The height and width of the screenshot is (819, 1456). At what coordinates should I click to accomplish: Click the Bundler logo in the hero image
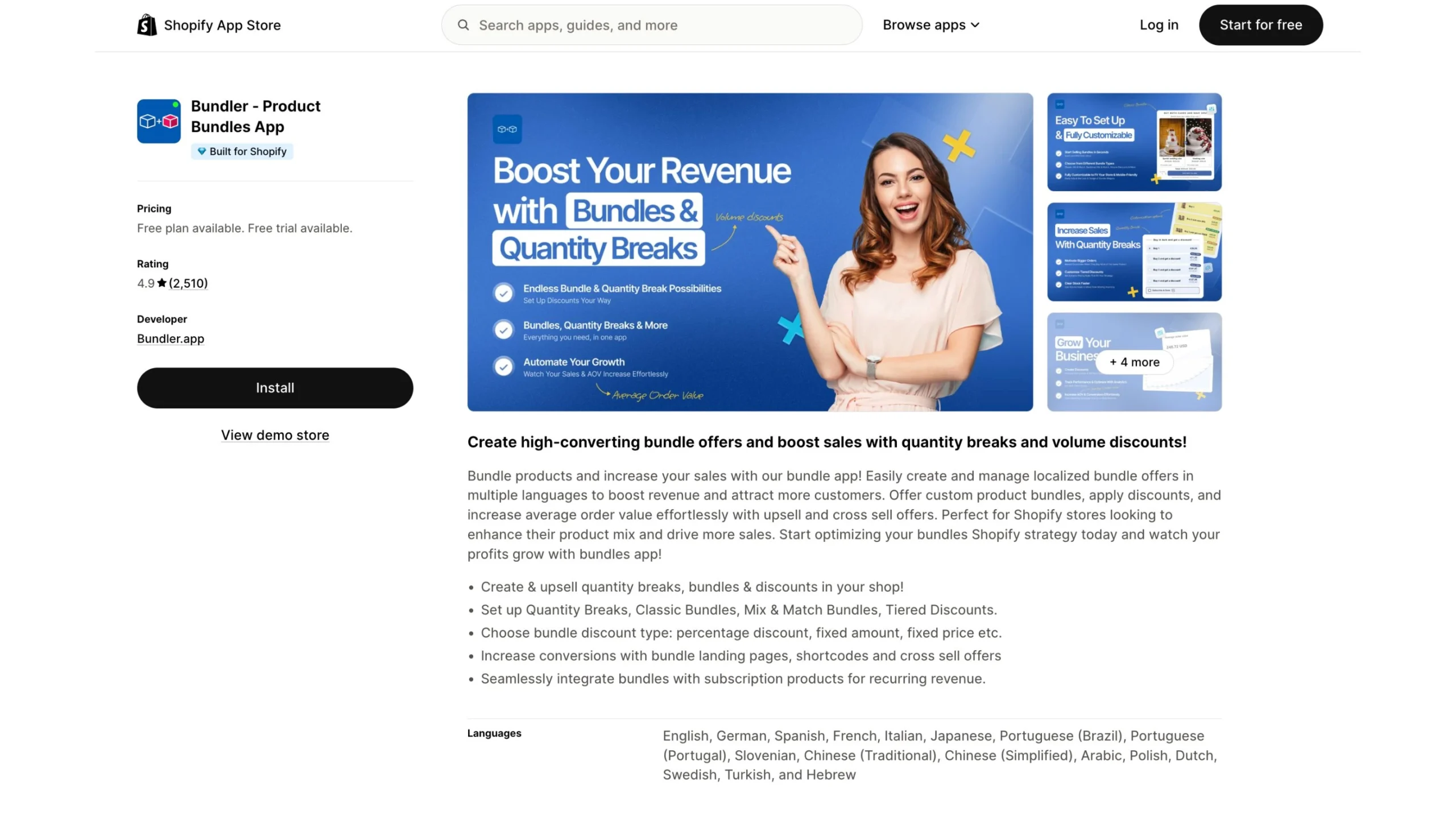click(507, 129)
